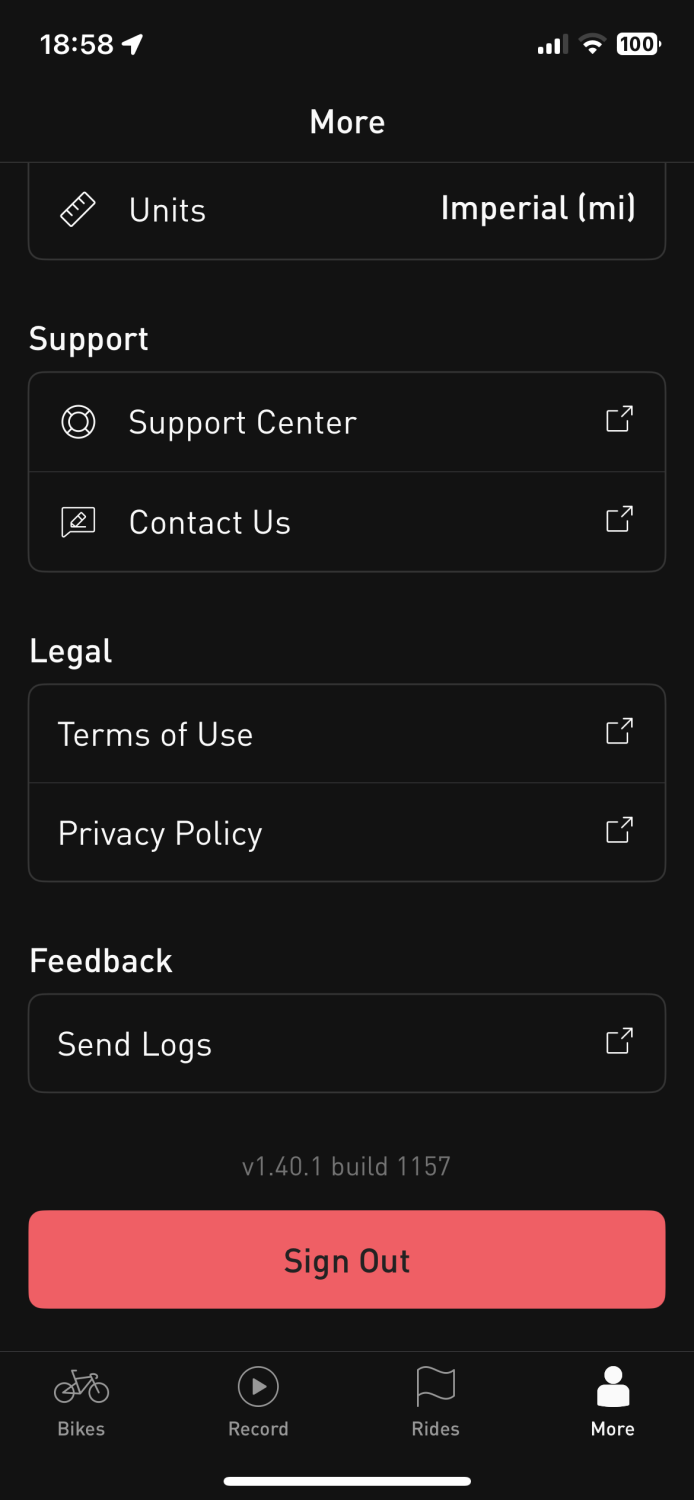
Task: Tap the Contact Us message icon
Action: pos(78,522)
